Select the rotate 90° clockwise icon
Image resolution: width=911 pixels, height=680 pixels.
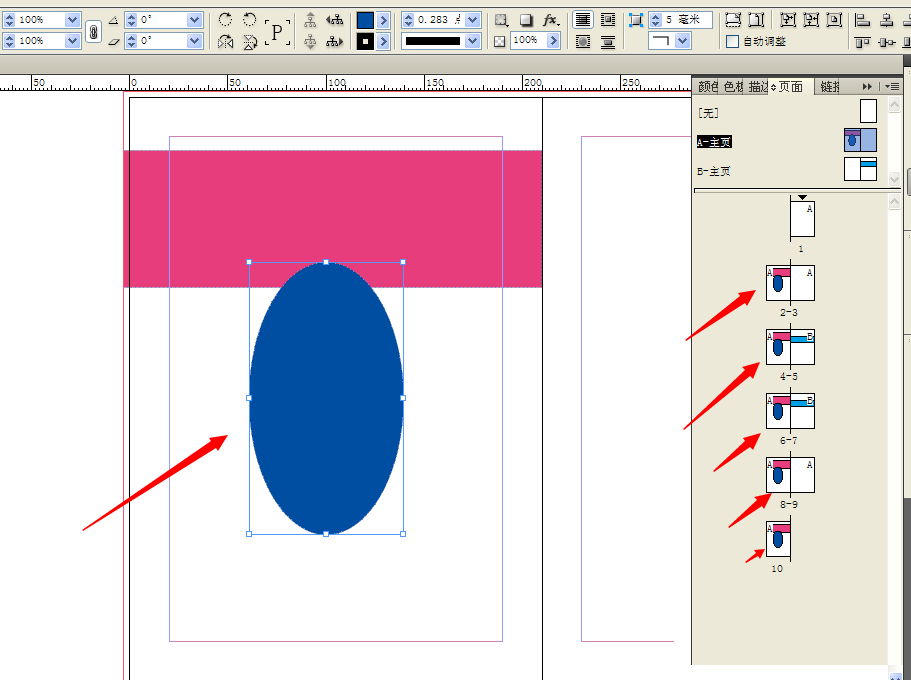(227, 17)
